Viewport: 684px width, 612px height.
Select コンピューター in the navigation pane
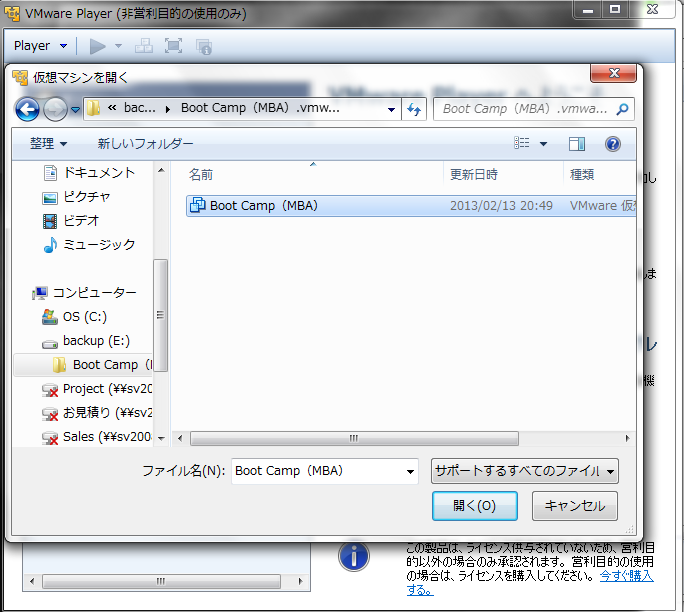point(85,293)
